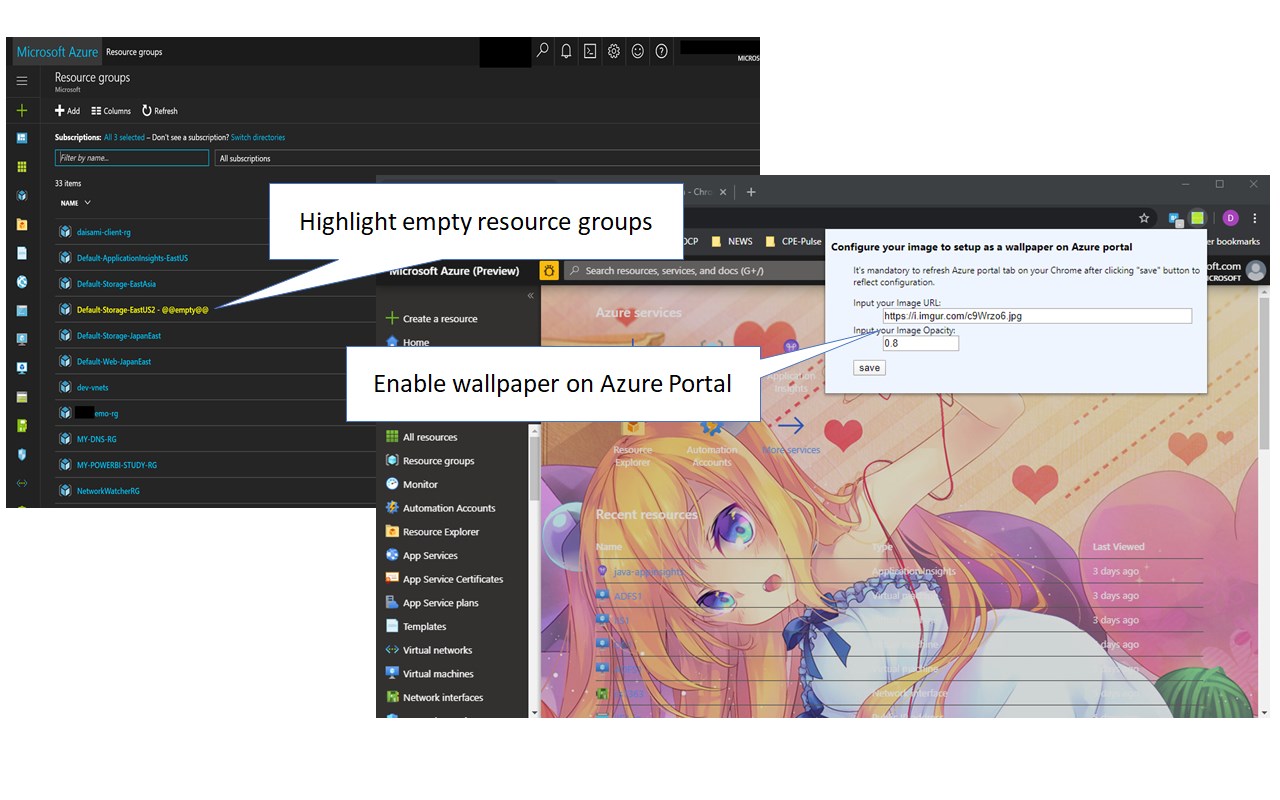The image size is (1280, 800).
Task: Click the Image URL input field
Action: tap(1037, 316)
